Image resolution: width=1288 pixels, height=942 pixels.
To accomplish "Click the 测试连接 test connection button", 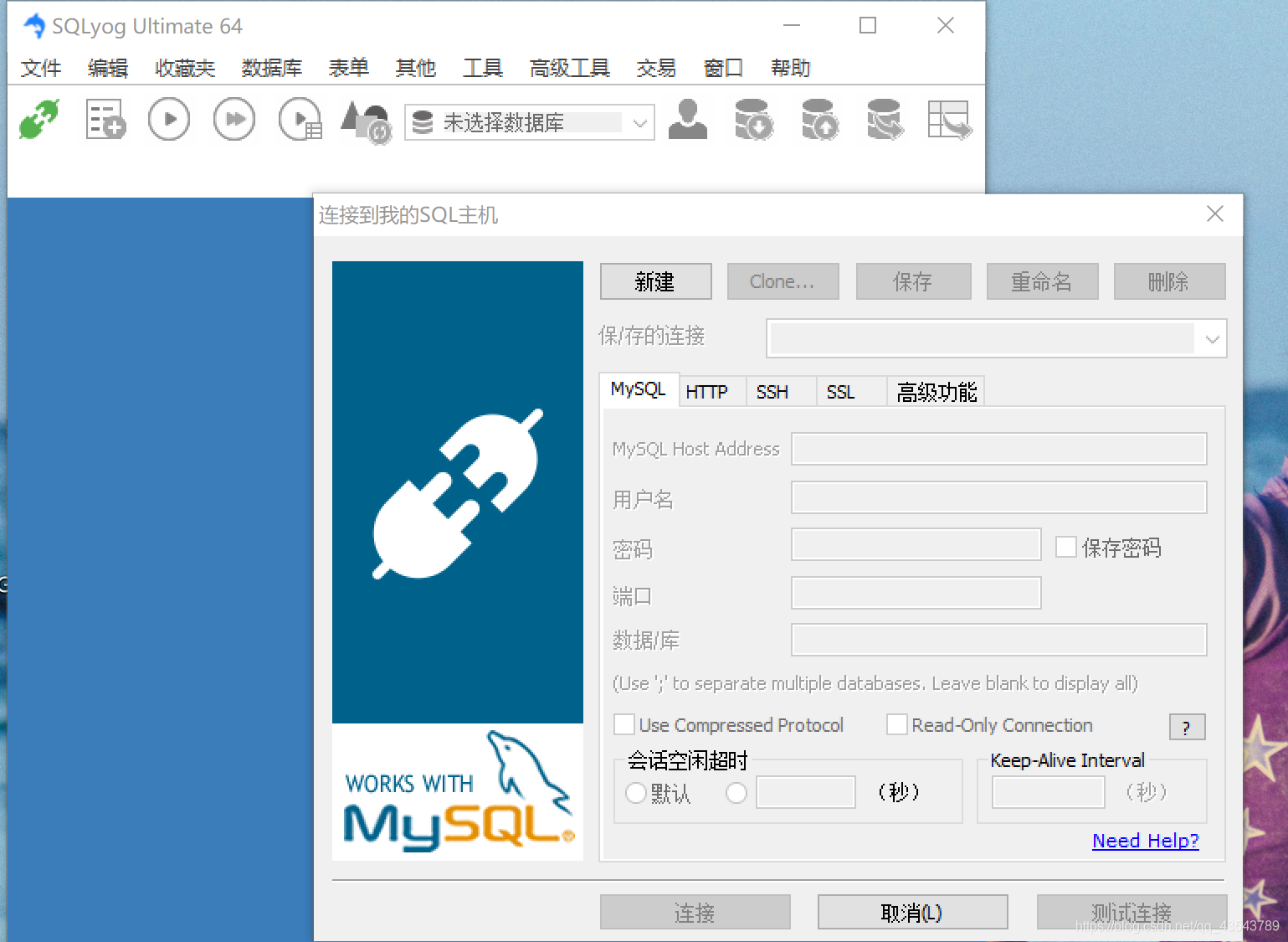I will coord(1131,912).
